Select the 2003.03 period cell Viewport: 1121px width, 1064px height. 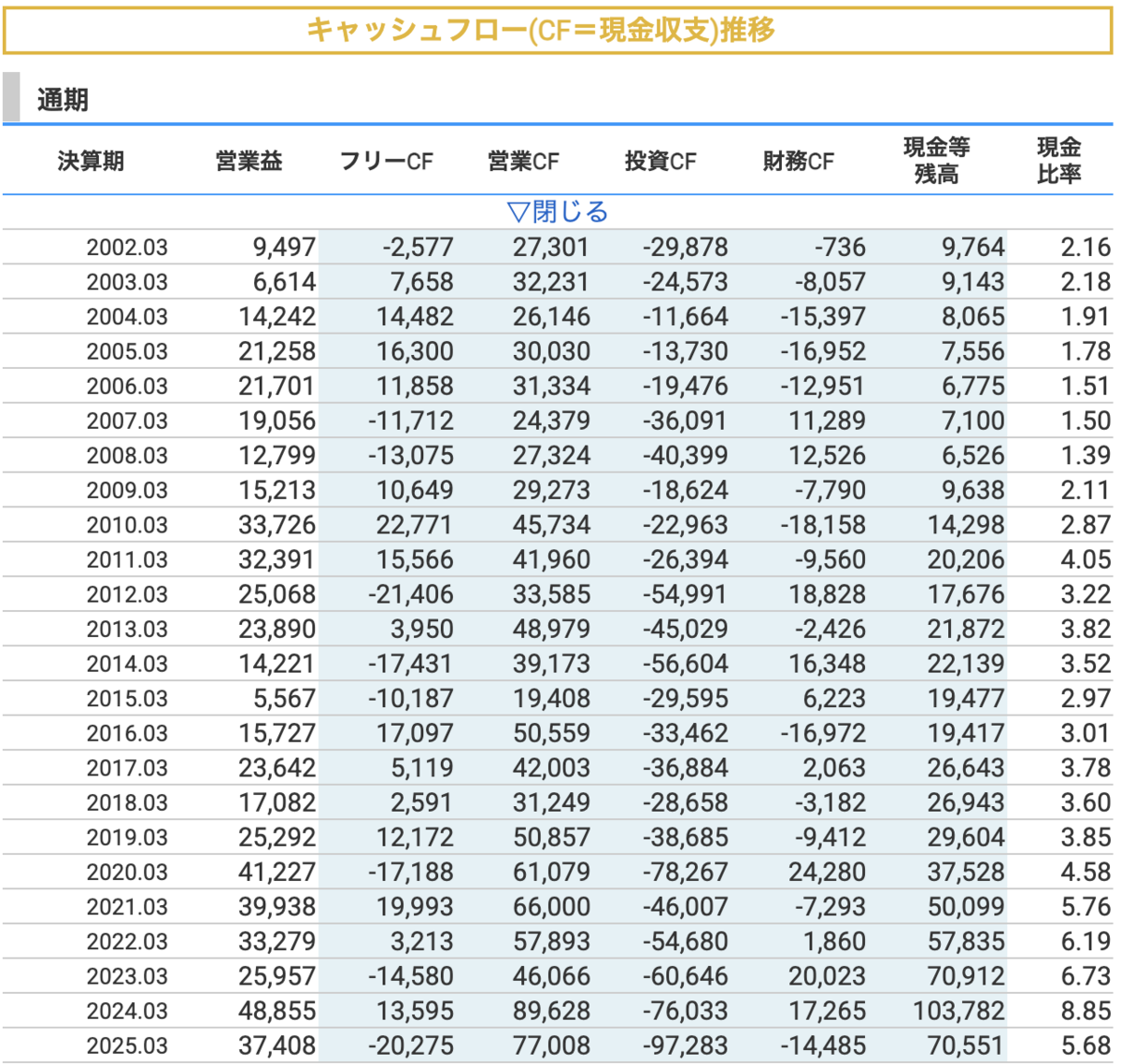(x=127, y=282)
